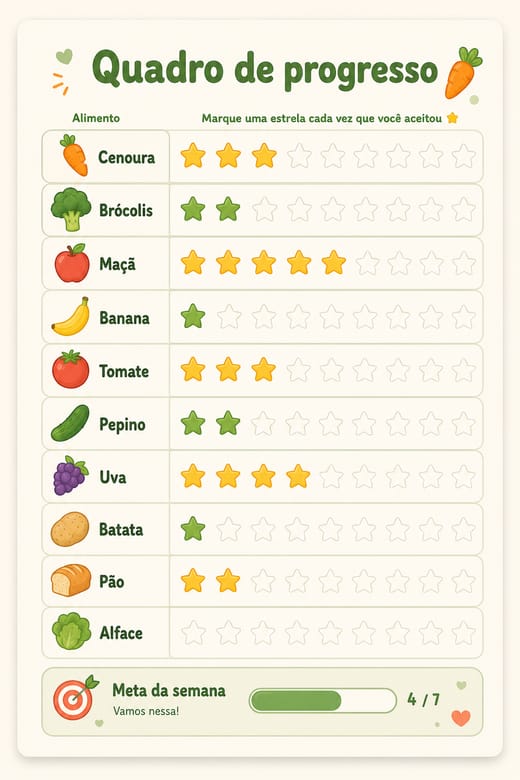Viewport: 520px width, 780px height.
Task: Click the banana icon
Action: point(71,316)
